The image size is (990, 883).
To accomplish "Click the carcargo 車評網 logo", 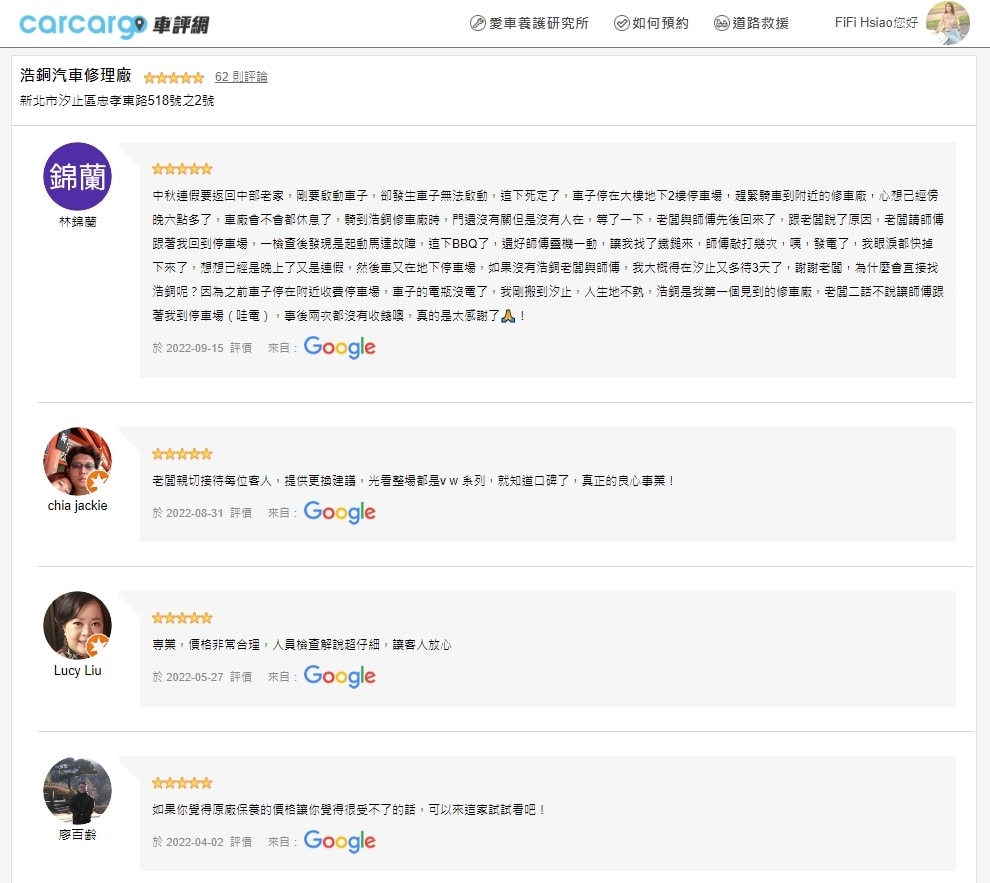I will click(x=114, y=24).
